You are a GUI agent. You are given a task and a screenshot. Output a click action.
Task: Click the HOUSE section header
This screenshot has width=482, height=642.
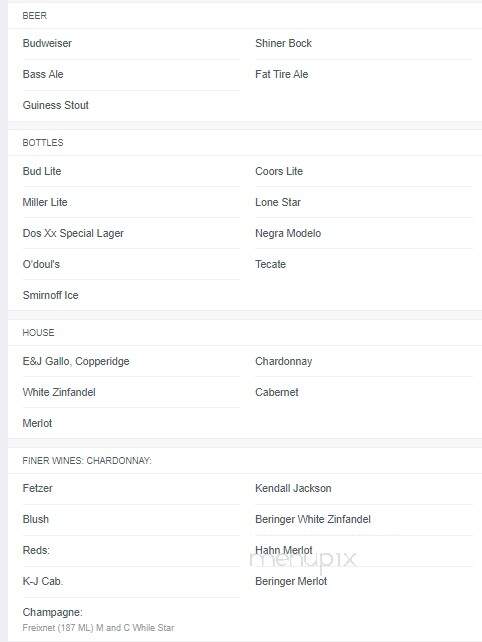tap(38, 332)
